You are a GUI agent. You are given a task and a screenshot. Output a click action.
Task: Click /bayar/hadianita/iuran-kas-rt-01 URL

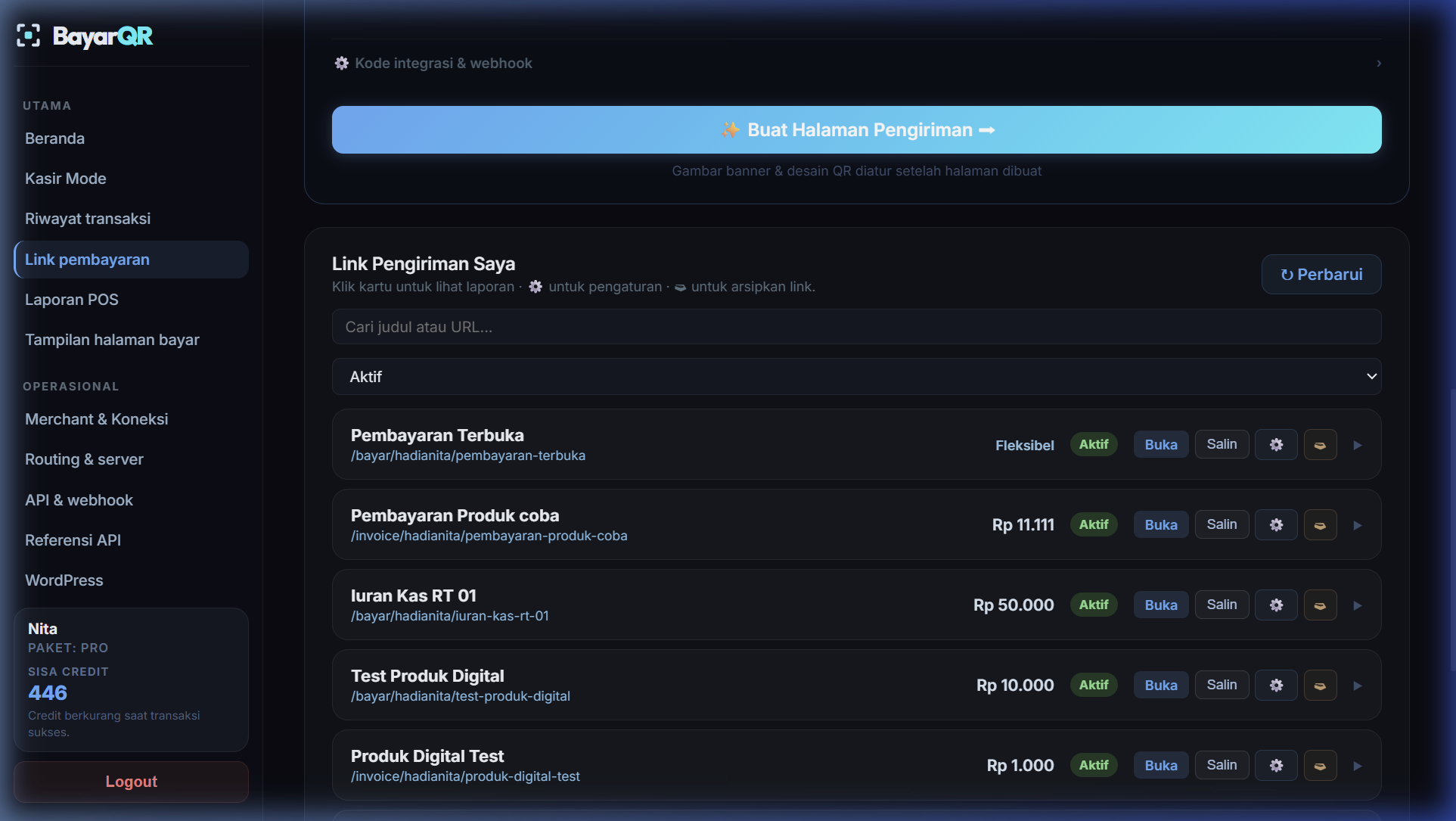click(450, 616)
